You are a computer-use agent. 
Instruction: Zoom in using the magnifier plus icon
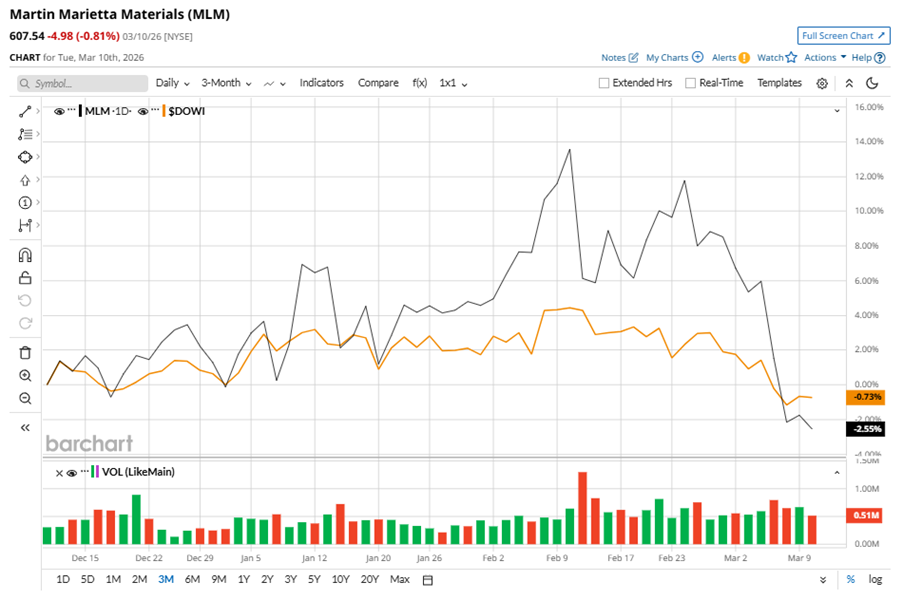(x=25, y=375)
